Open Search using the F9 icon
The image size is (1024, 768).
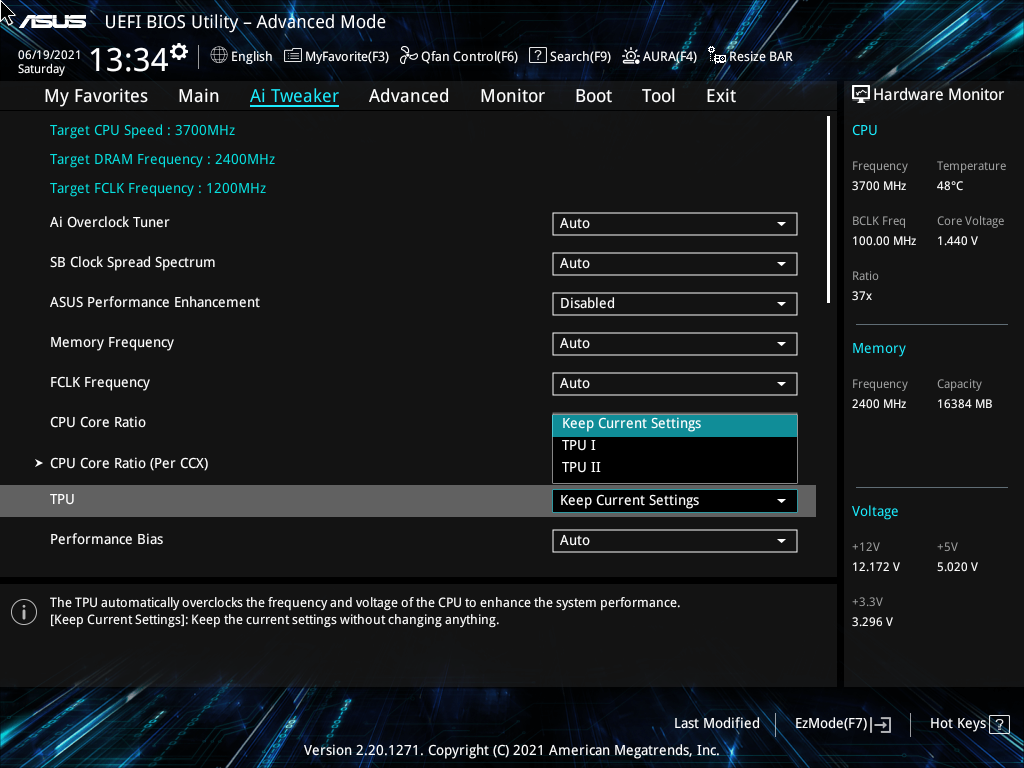[537, 56]
